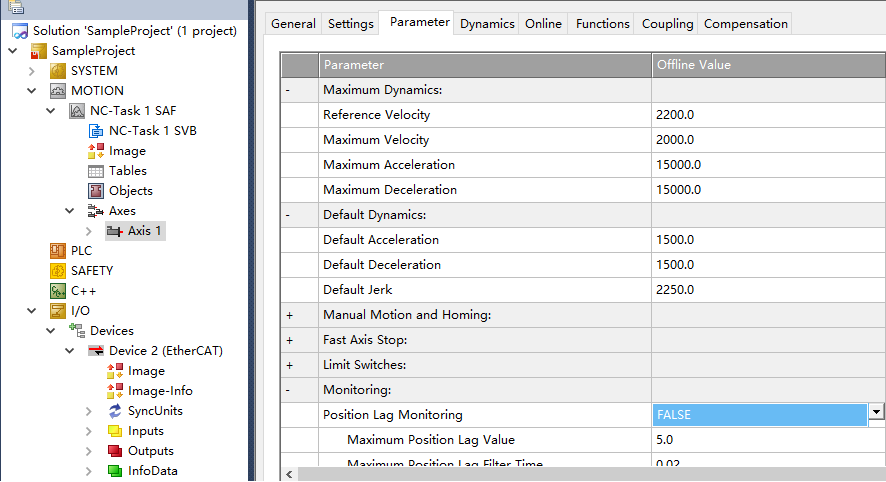Click the NC-Task 1 SVB icon
The height and width of the screenshot is (482, 886).
click(x=96, y=131)
